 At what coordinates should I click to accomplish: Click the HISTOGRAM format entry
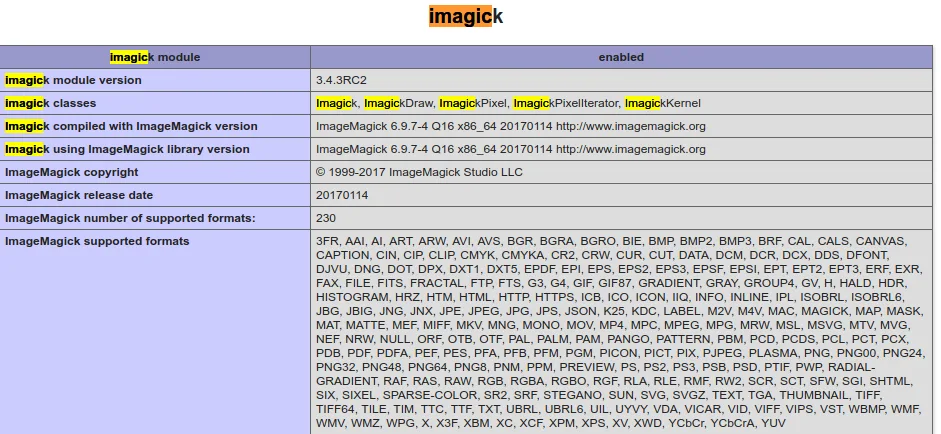point(352,297)
